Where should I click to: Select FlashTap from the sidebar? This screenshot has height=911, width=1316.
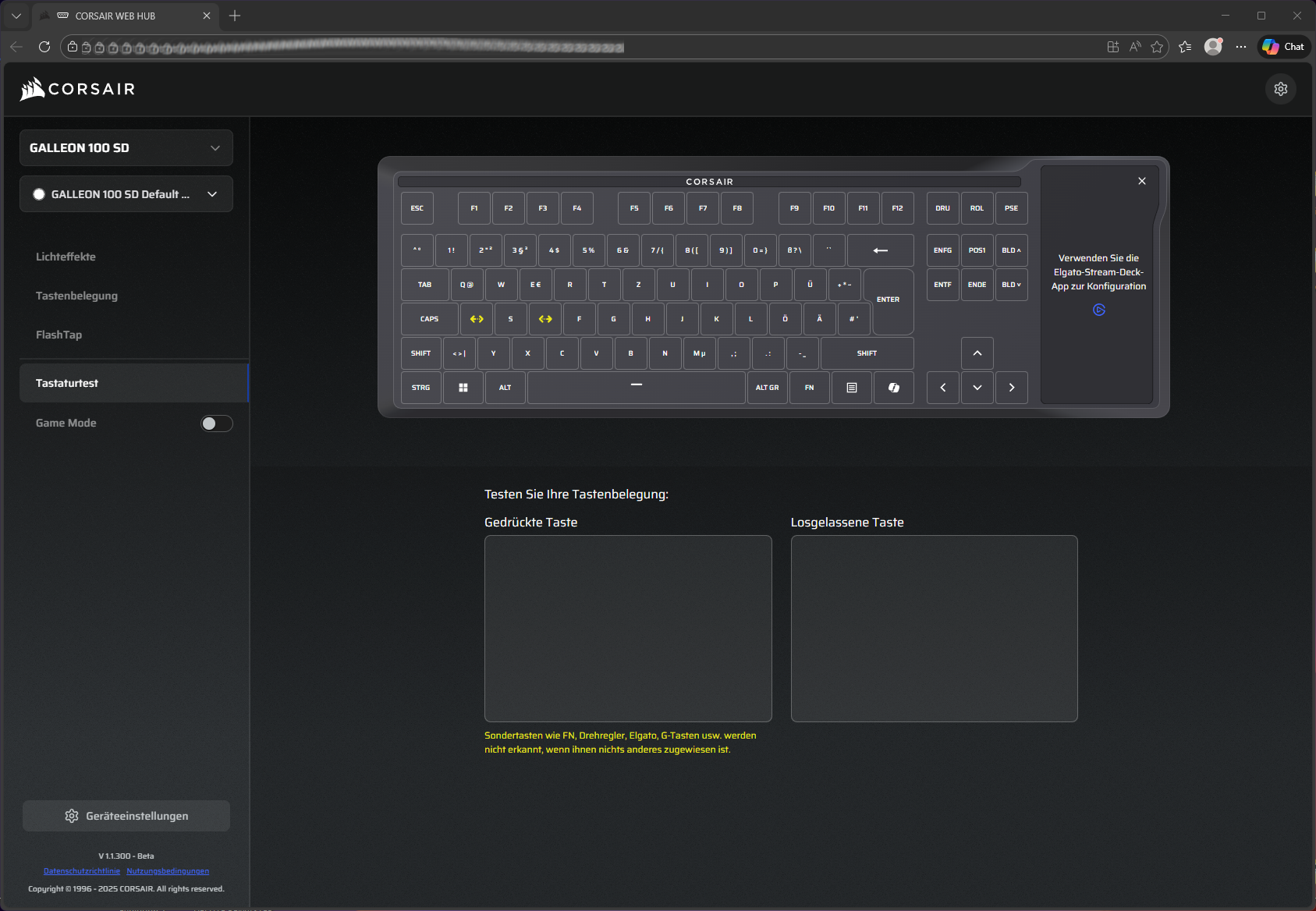59,335
